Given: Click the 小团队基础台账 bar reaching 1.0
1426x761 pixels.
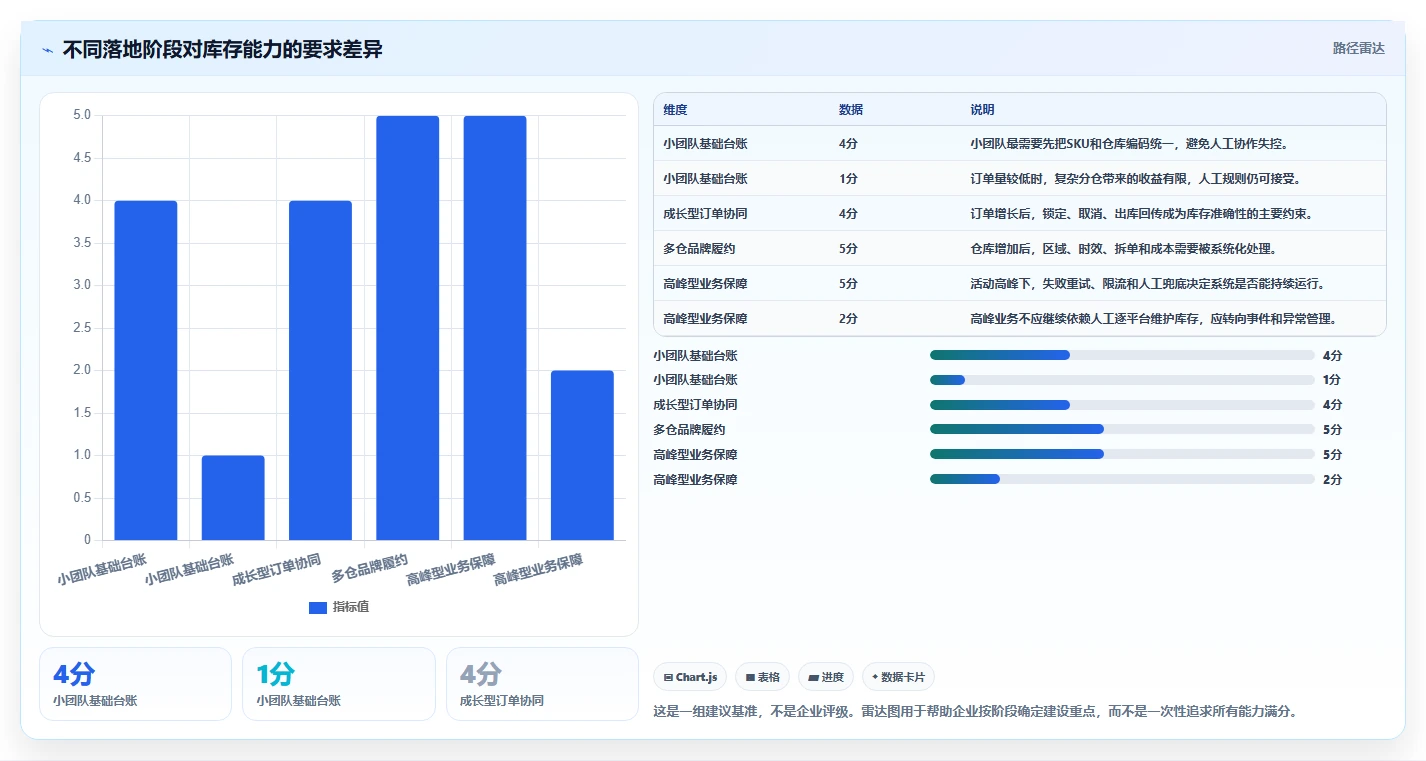Looking at the screenshot, I should (x=233, y=498).
